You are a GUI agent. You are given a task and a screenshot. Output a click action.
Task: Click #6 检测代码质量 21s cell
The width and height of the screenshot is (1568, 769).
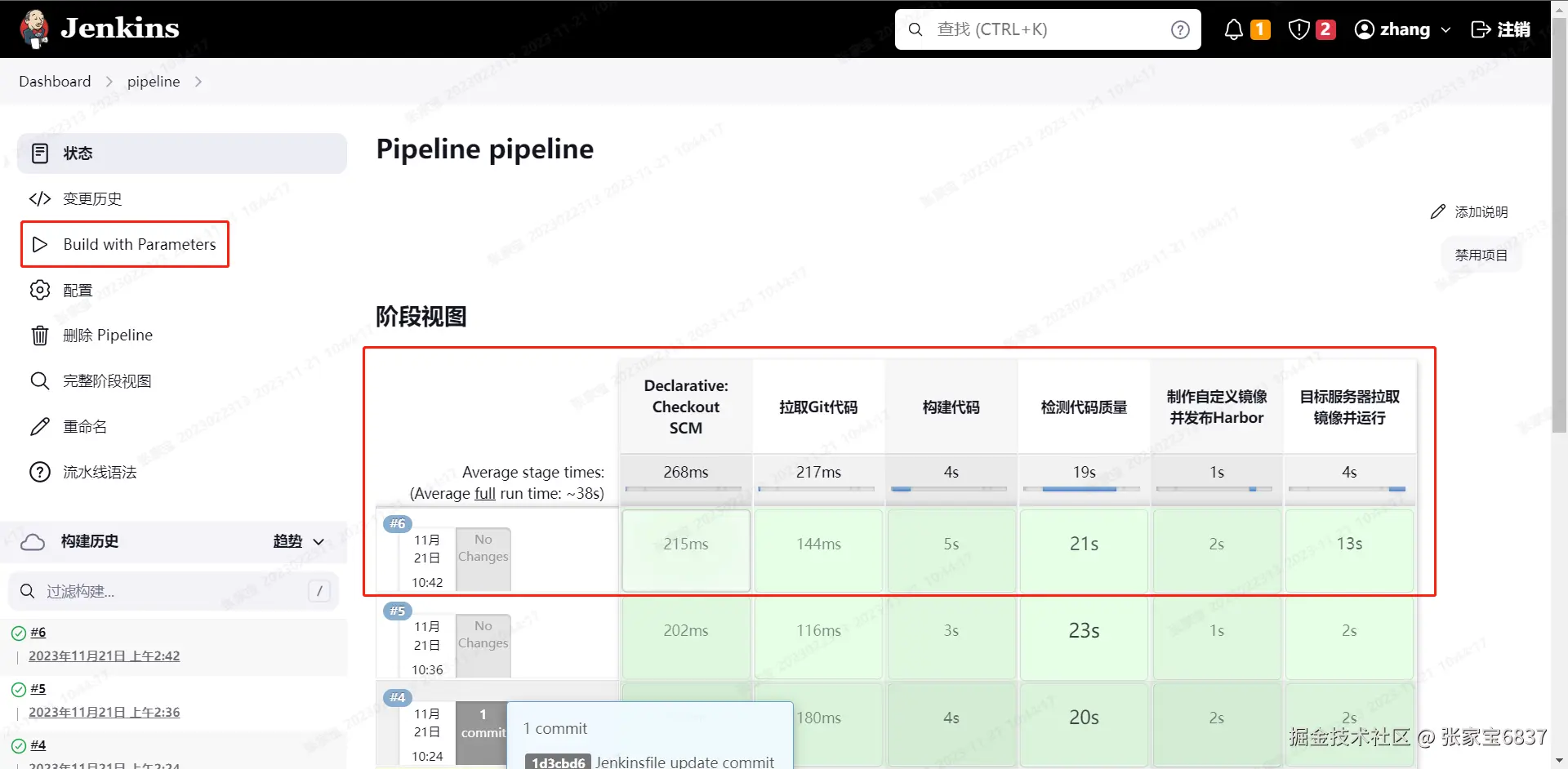[x=1084, y=551]
